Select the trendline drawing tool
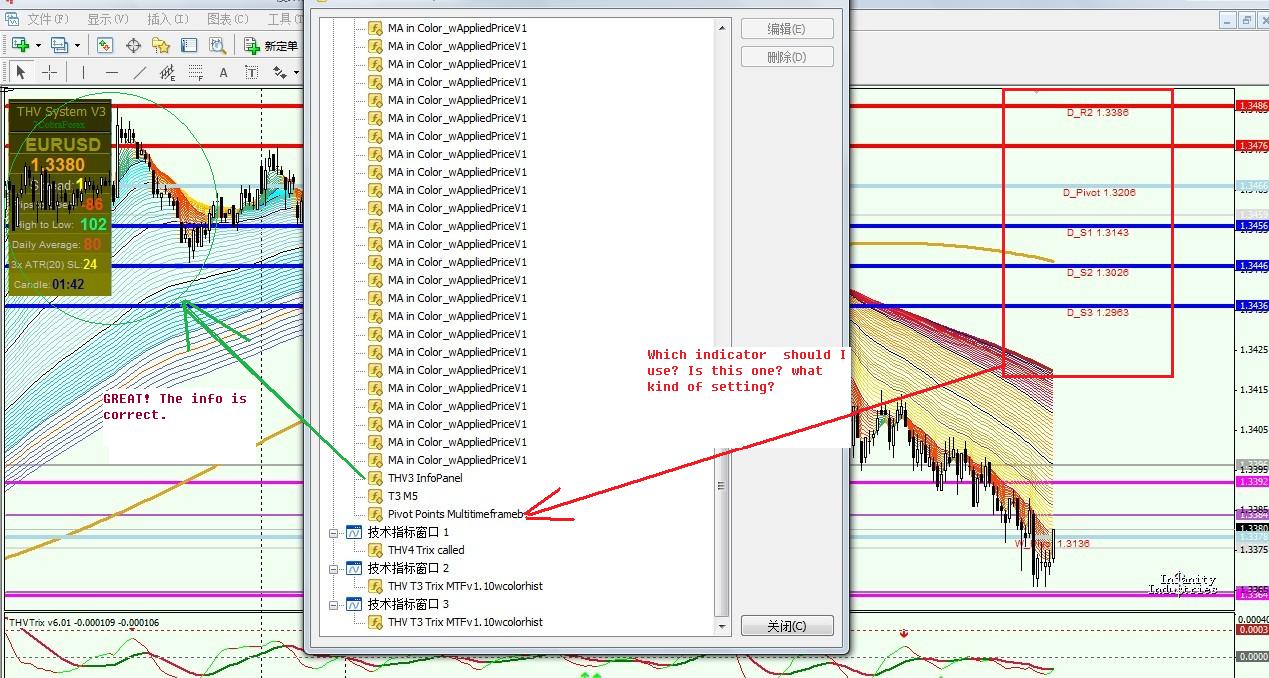Image resolution: width=1269 pixels, height=678 pixels. (x=139, y=72)
